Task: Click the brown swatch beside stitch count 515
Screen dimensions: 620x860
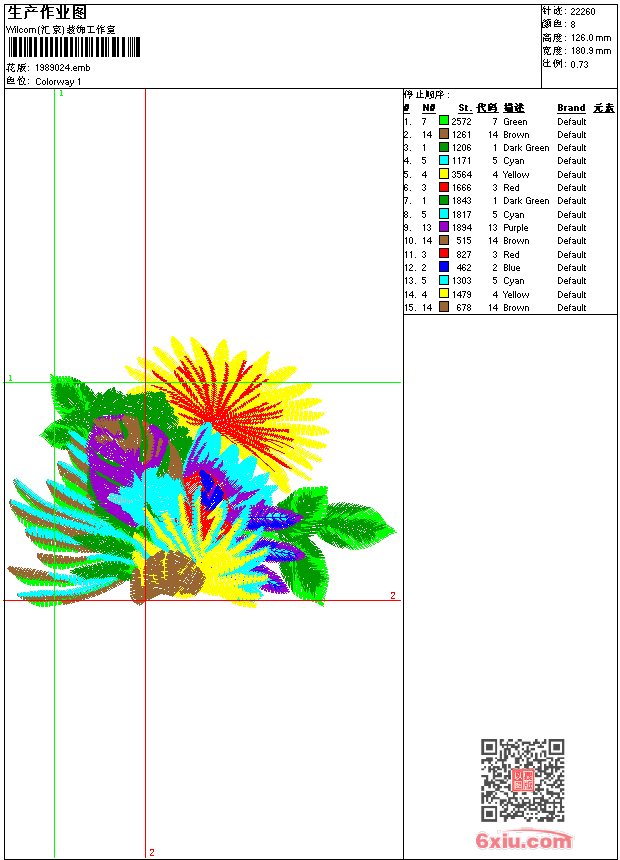Action: pyautogui.click(x=444, y=240)
